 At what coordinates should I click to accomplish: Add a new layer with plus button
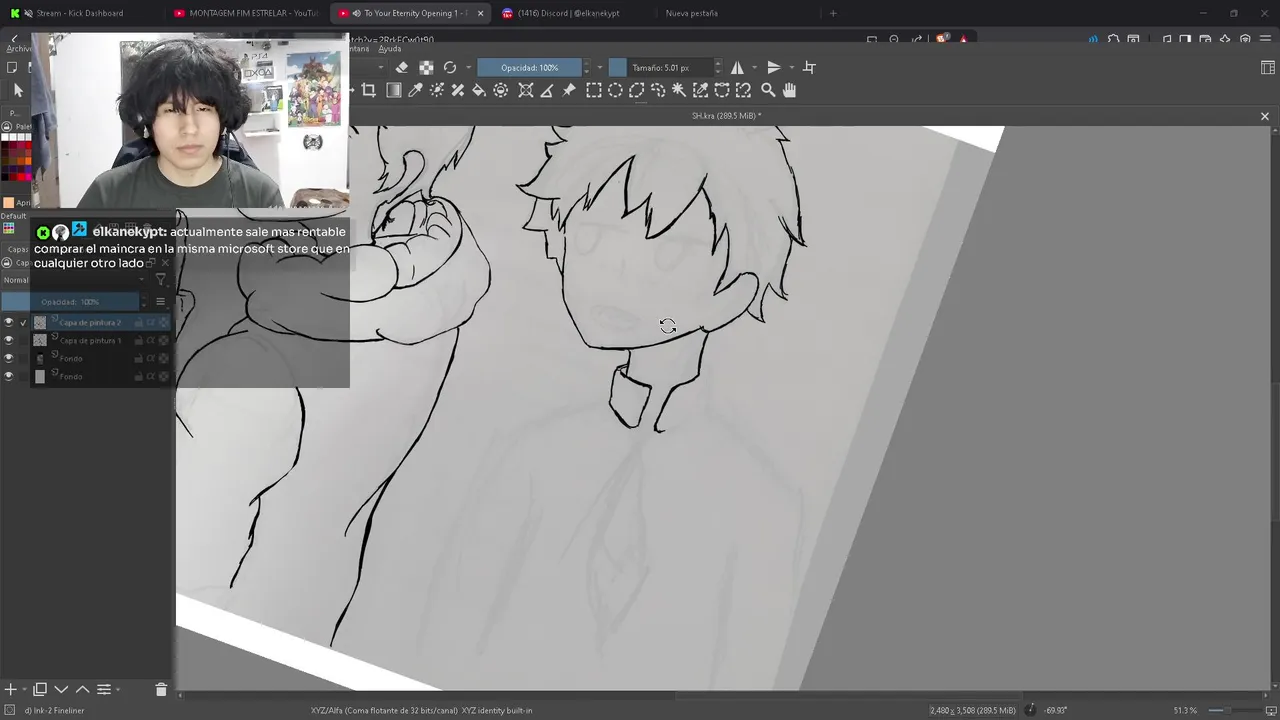[x=10, y=689]
